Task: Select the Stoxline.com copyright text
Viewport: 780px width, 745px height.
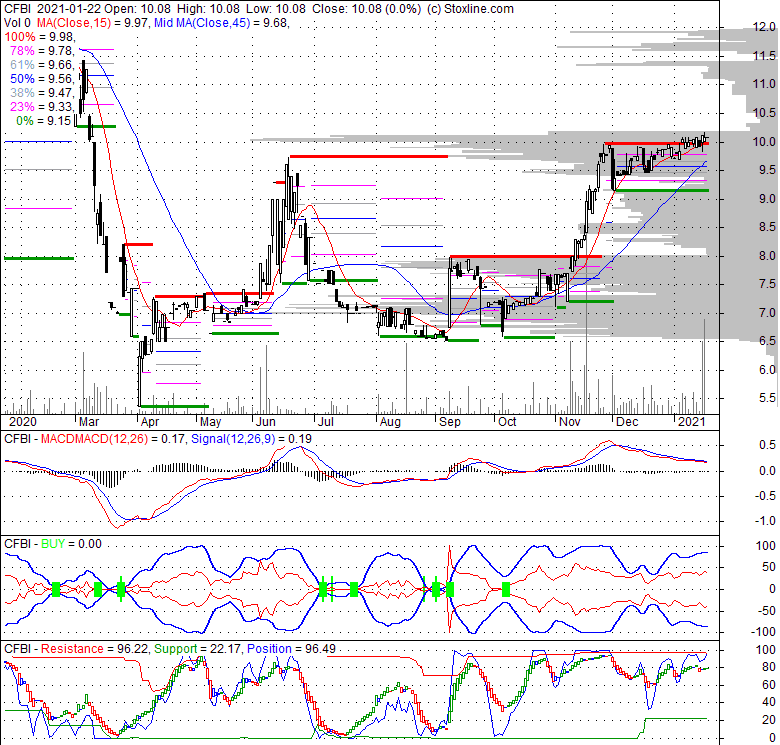Action: 470,8
